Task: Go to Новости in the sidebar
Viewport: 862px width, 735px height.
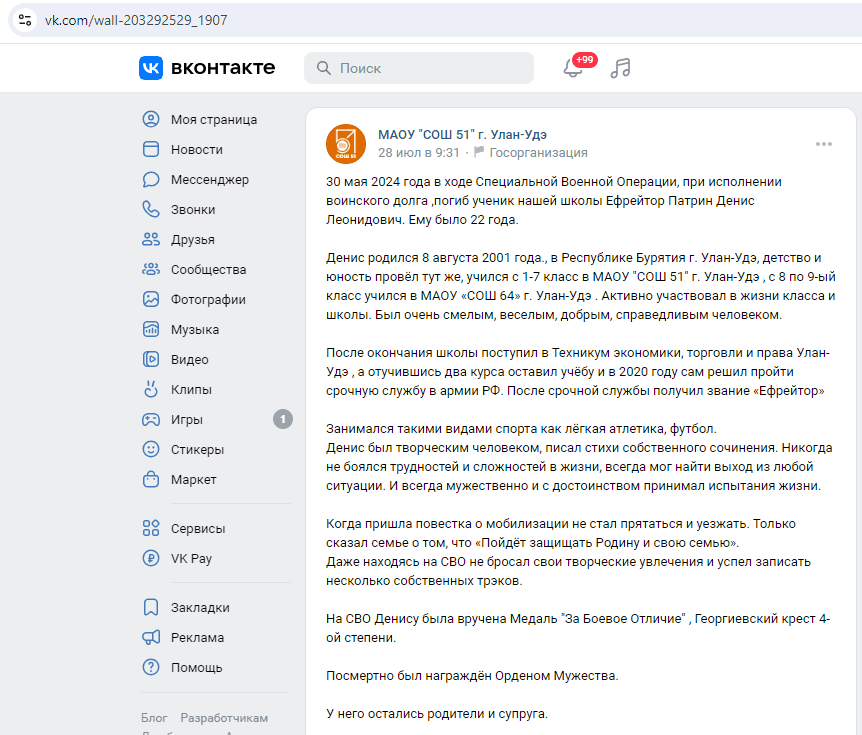Action: (x=196, y=150)
